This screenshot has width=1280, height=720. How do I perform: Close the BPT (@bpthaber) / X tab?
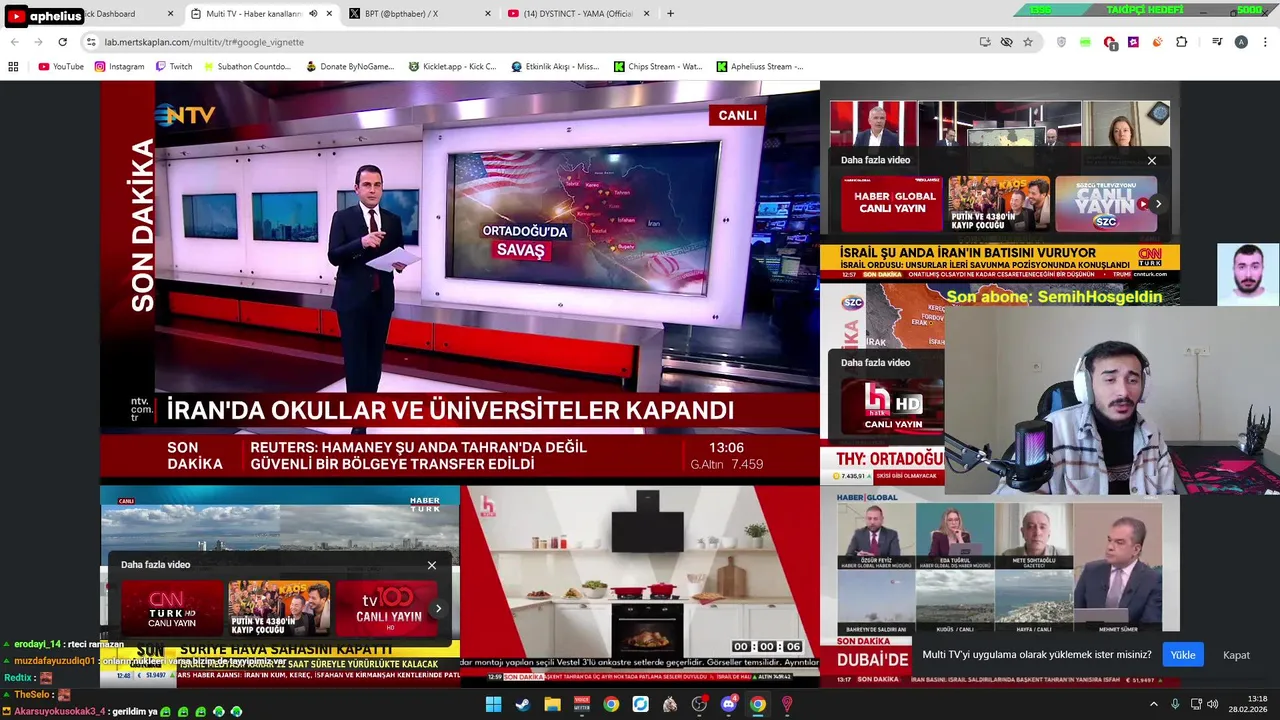point(488,14)
